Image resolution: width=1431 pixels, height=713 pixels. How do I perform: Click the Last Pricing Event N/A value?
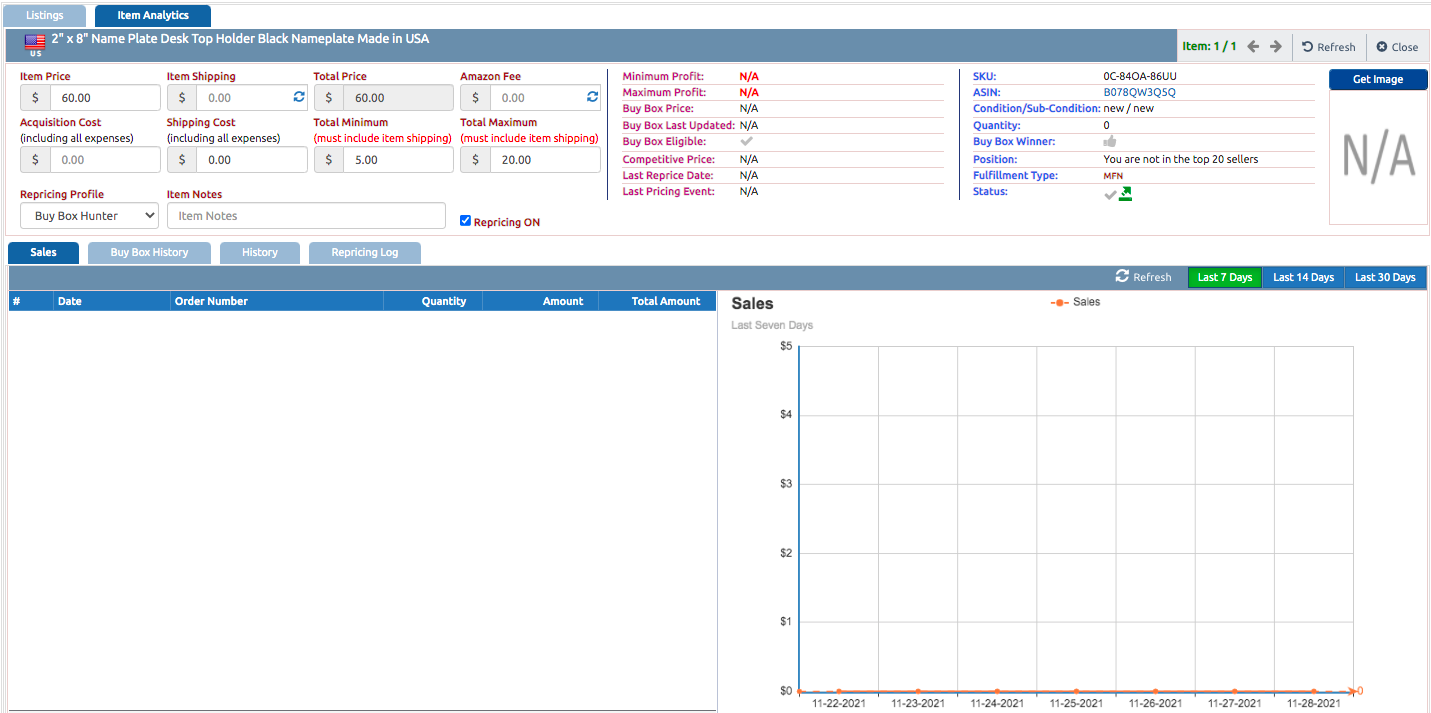point(749,191)
